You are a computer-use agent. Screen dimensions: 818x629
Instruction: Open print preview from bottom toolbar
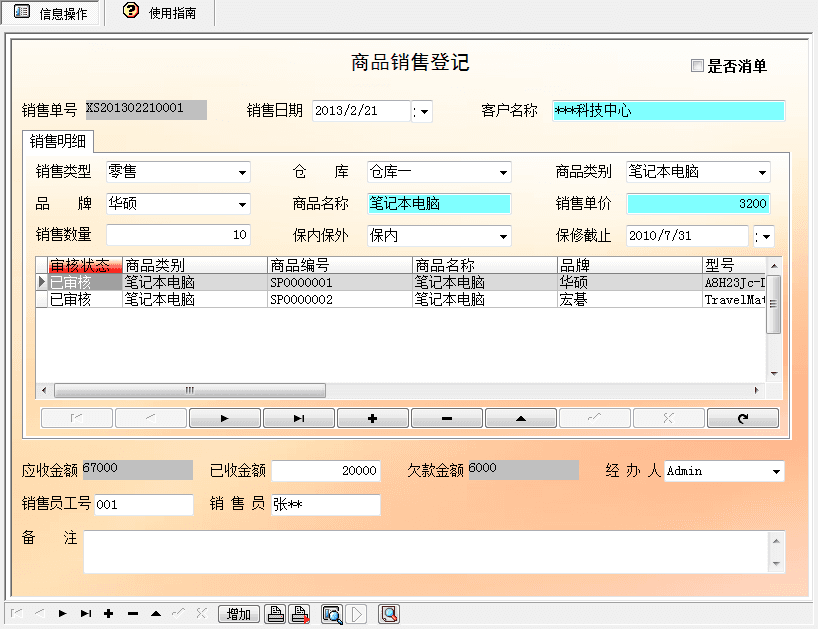pyautogui.click(x=332, y=614)
